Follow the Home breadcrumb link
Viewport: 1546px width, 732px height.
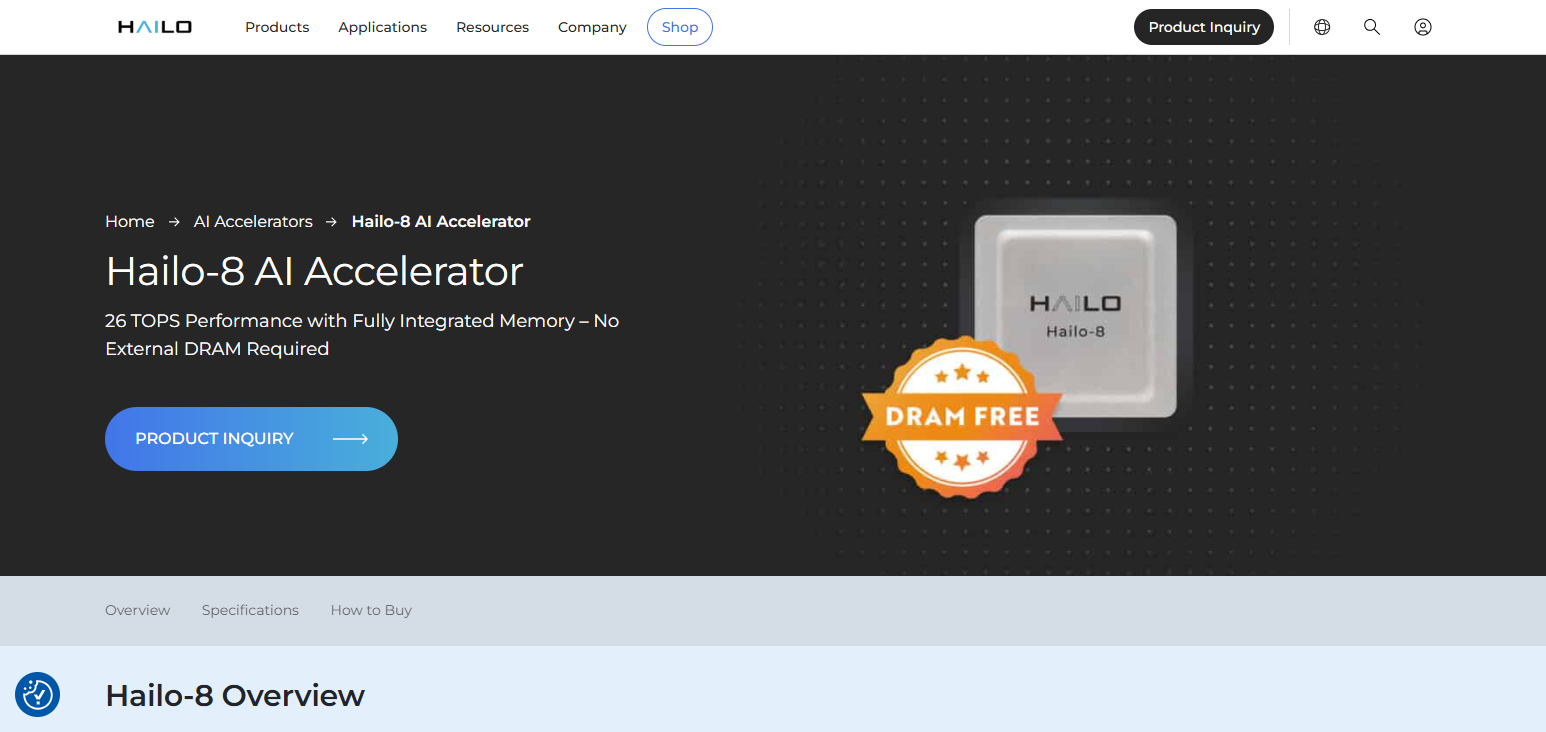tap(130, 221)
